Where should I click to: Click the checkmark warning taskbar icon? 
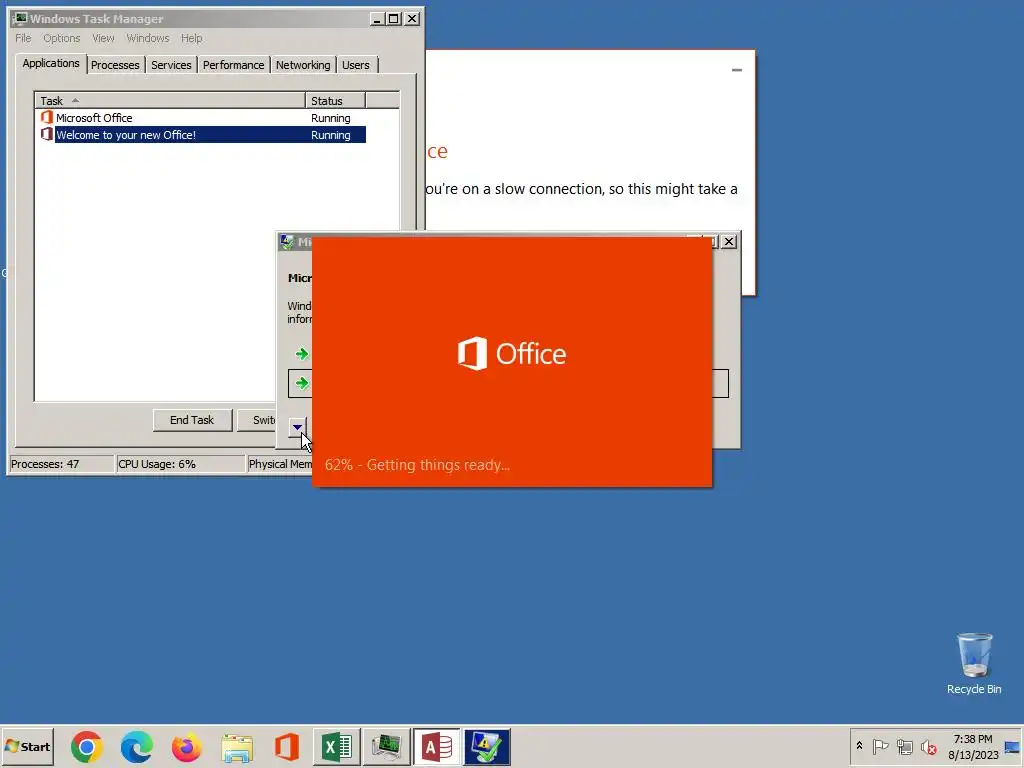(487, 746)
